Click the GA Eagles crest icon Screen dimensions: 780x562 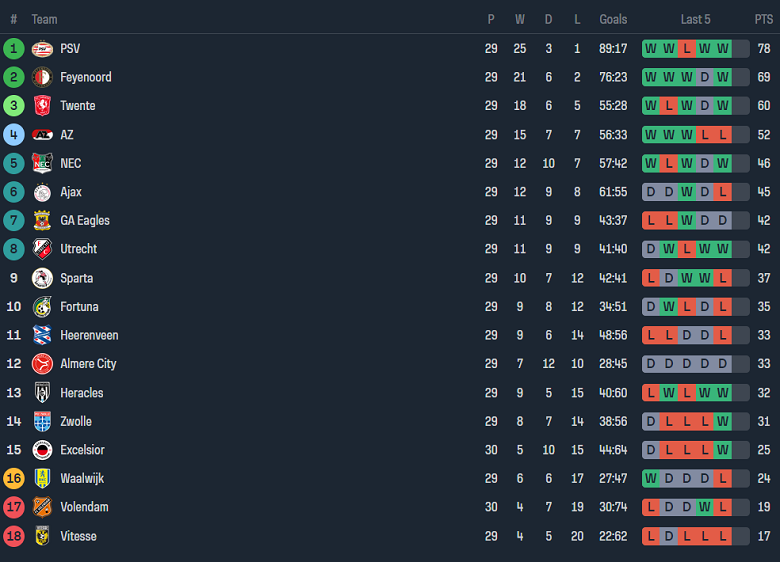(42, 221)
